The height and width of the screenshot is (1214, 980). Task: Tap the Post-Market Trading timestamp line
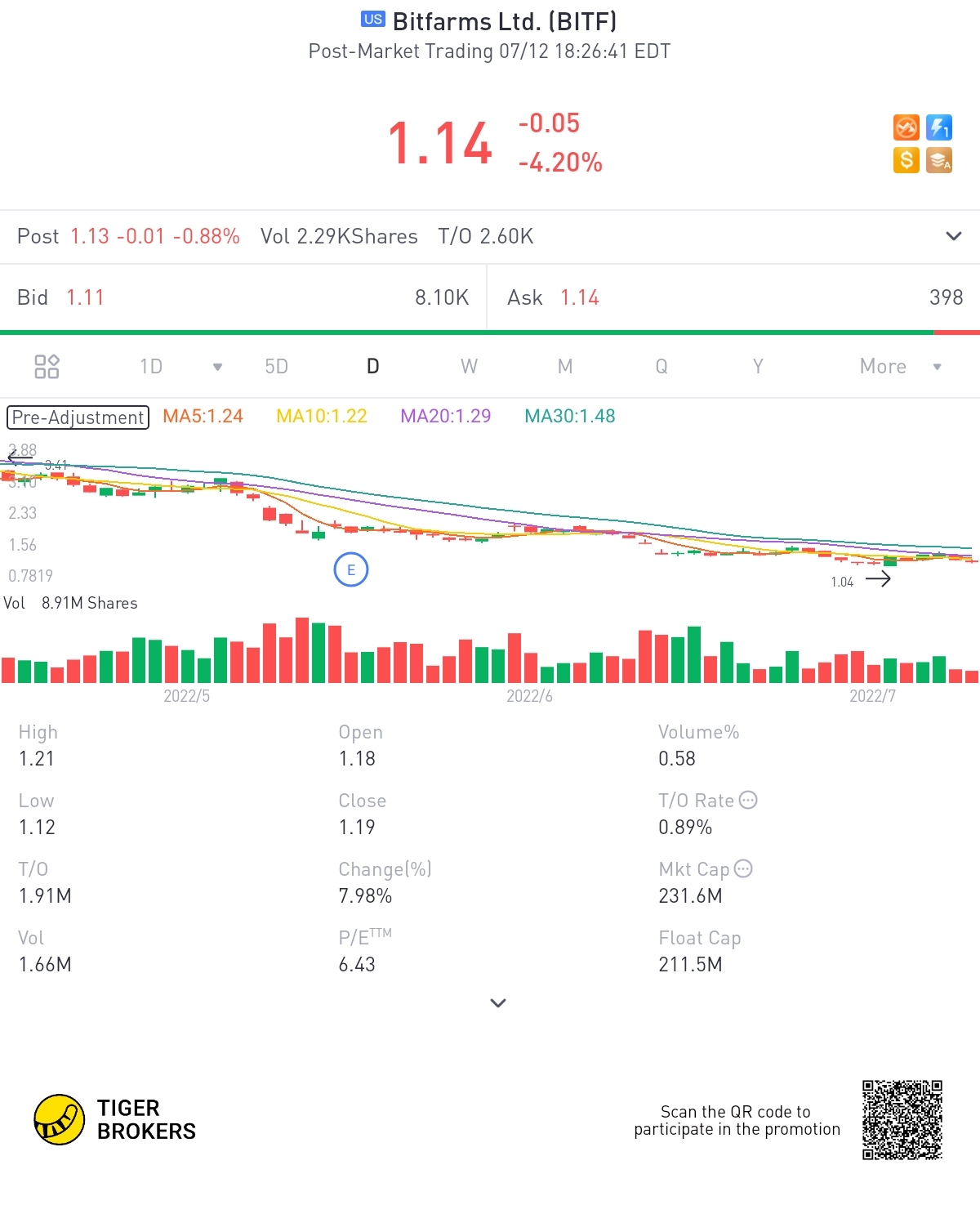(489, 51)
